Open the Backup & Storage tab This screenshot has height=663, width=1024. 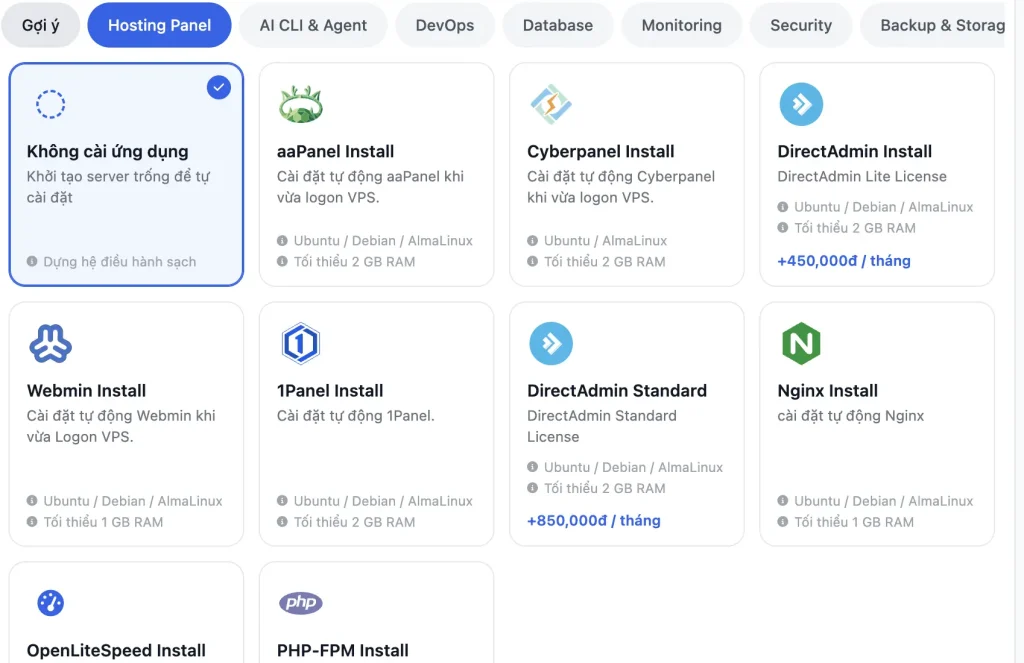coord(934,25)
